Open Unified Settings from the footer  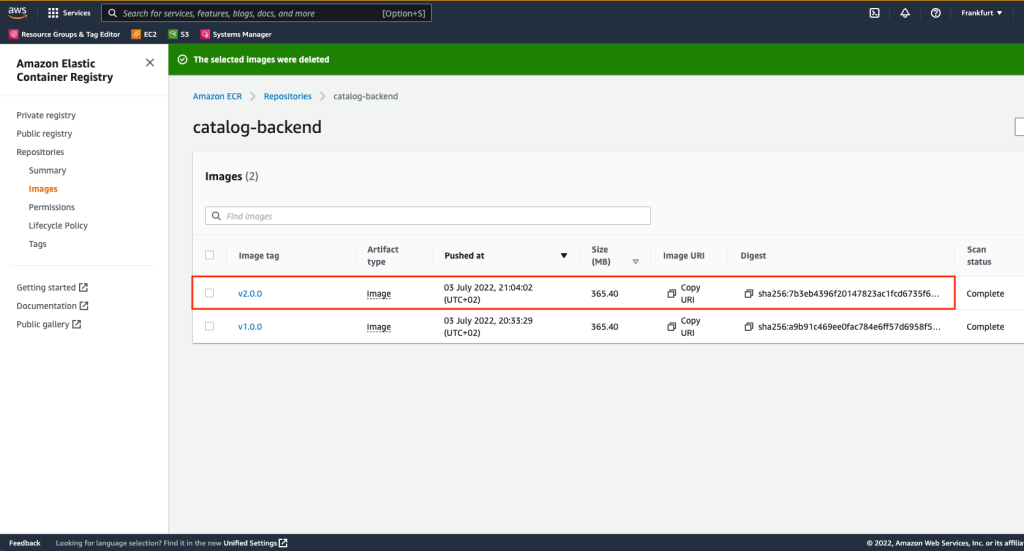(x=255, y=543)
